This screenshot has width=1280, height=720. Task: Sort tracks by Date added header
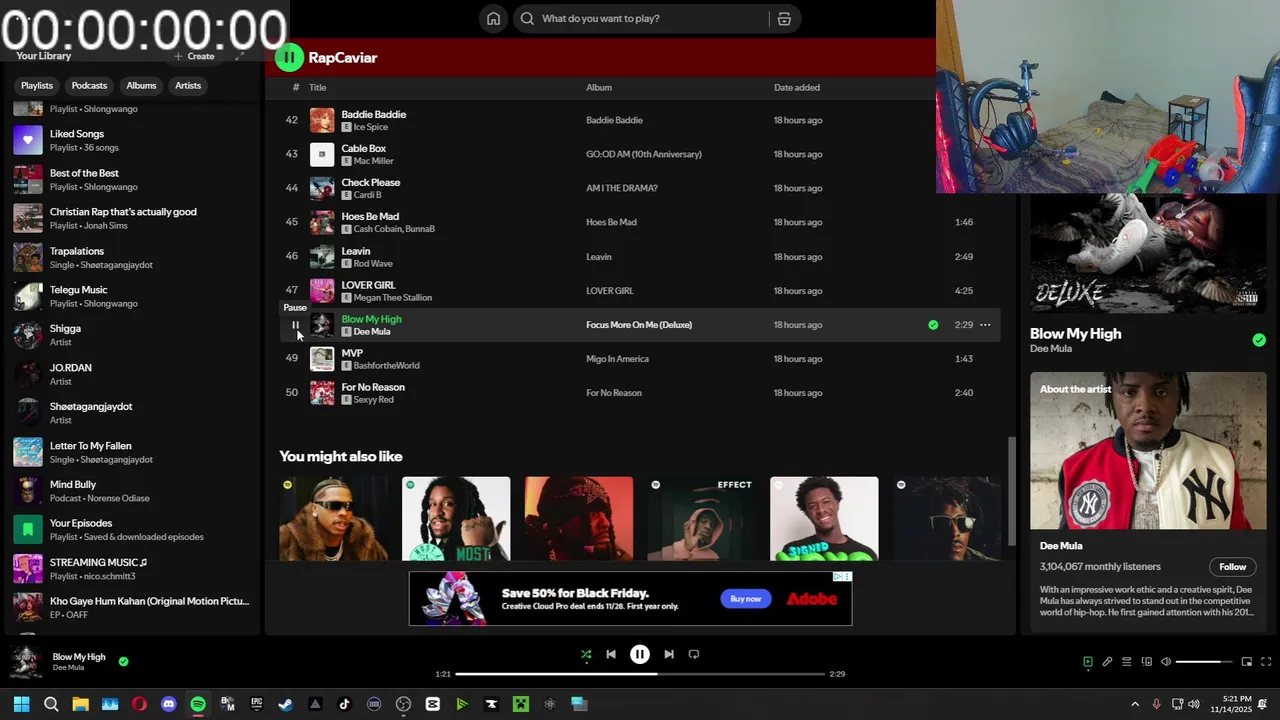(797, 88)
